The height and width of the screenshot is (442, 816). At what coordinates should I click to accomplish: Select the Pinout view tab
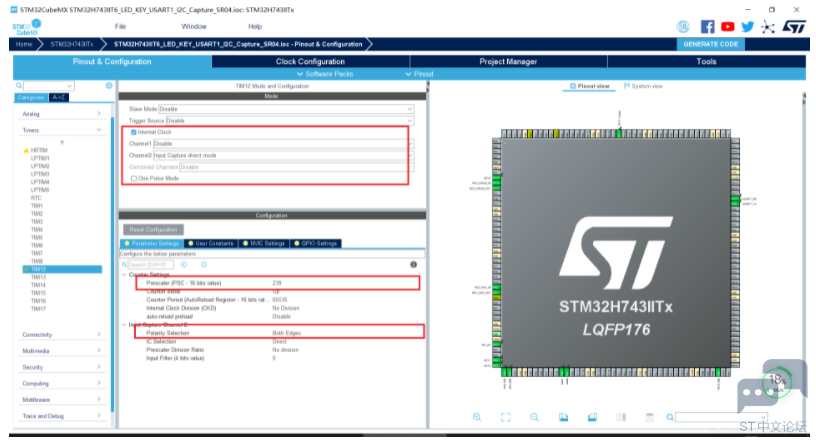point(590,86)
